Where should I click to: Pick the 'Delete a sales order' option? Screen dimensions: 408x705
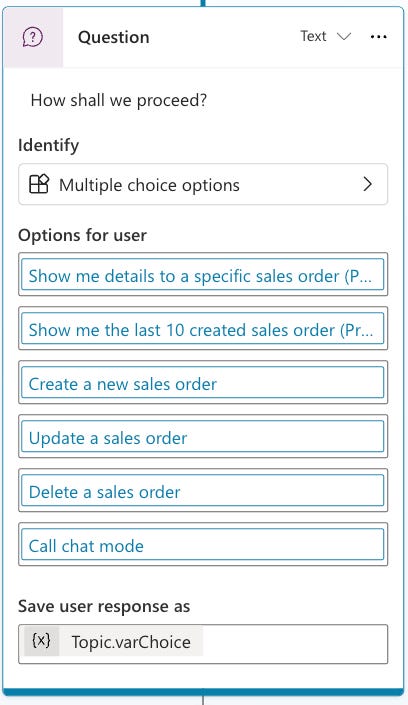pos(203,491)
